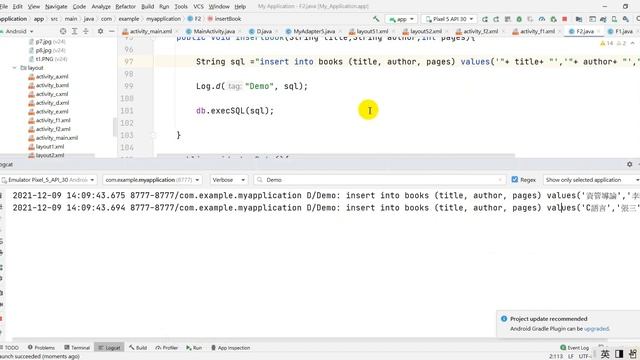Click the warnings indicator in editor

(x=612, y=43)
